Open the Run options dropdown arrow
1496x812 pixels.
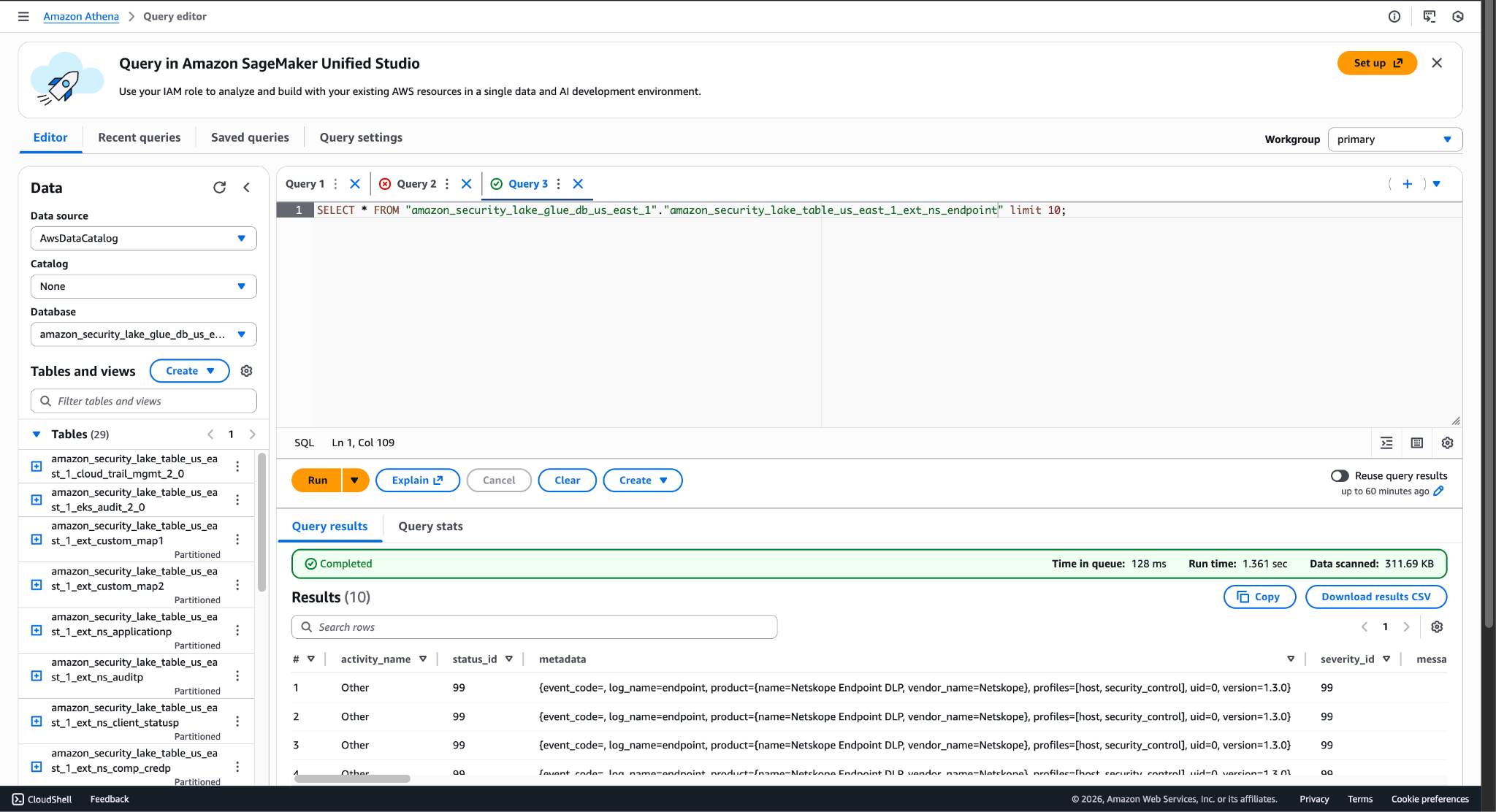355,480
